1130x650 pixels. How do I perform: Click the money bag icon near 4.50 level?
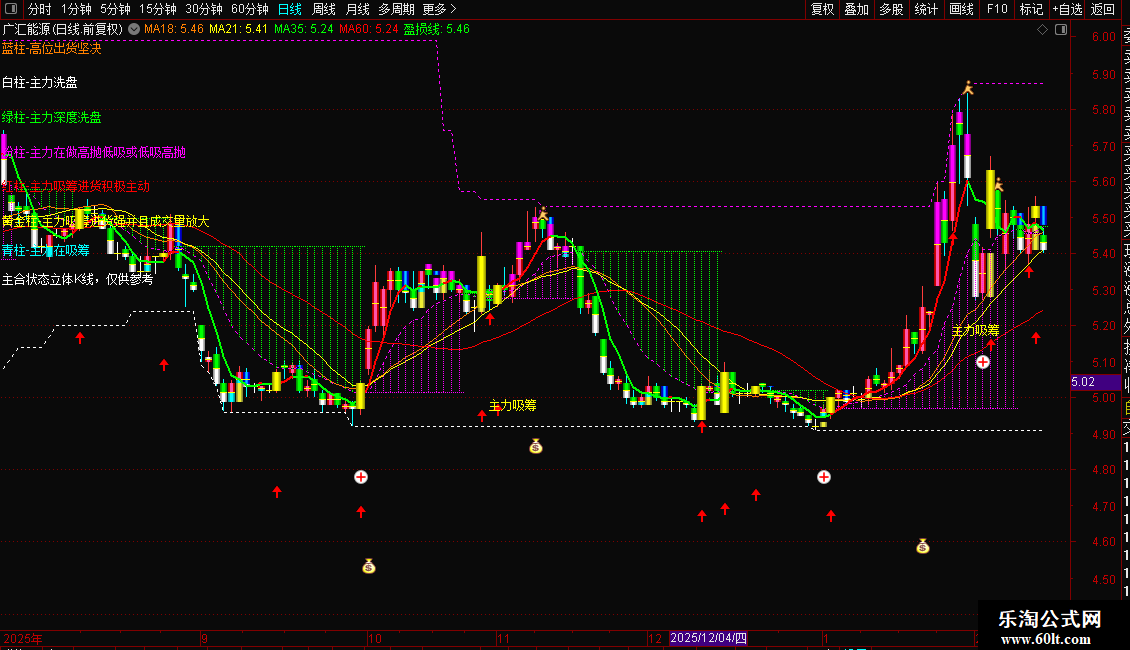369,566
